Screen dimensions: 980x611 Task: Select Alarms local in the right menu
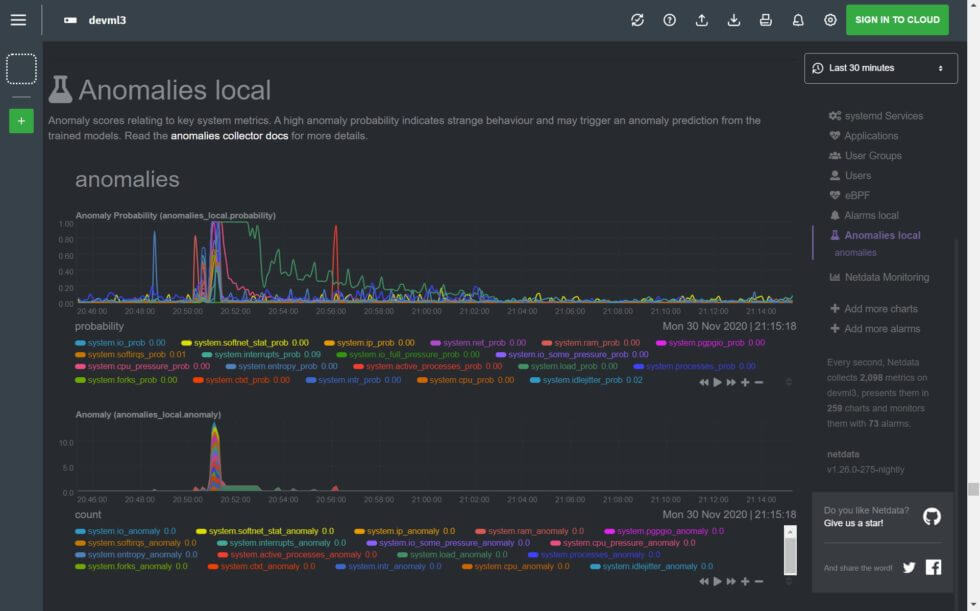(x=871, y=215)
